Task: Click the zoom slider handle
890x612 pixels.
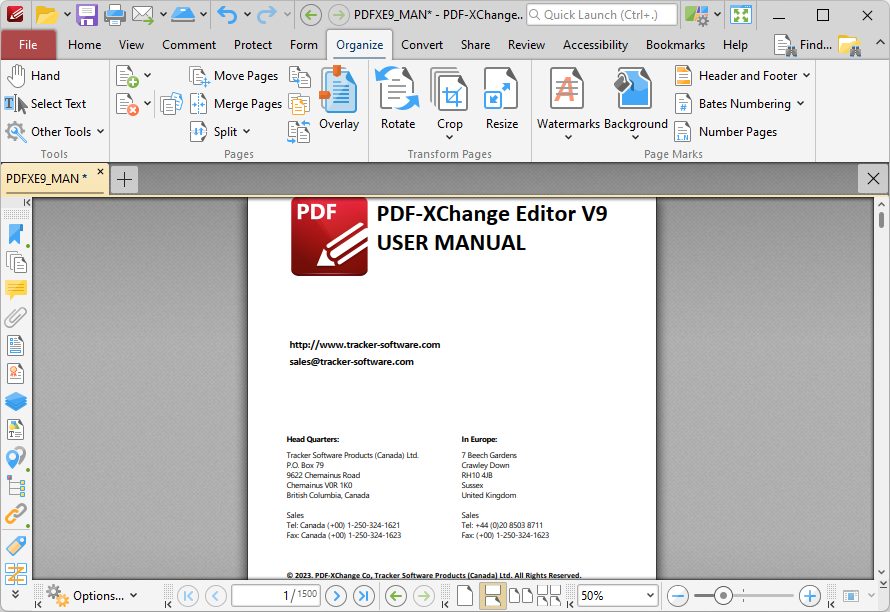Action: coord(723,596)
